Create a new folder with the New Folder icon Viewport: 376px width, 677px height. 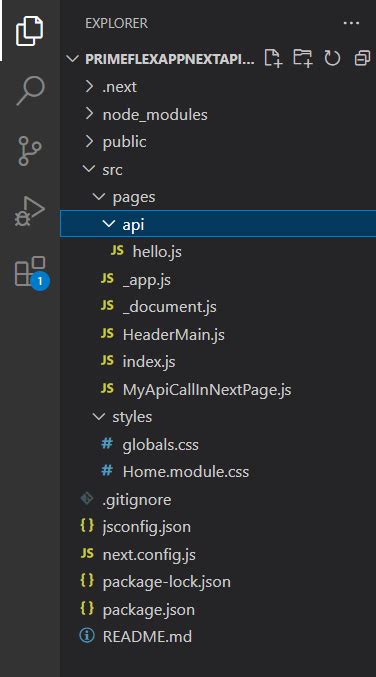(303, 58)
